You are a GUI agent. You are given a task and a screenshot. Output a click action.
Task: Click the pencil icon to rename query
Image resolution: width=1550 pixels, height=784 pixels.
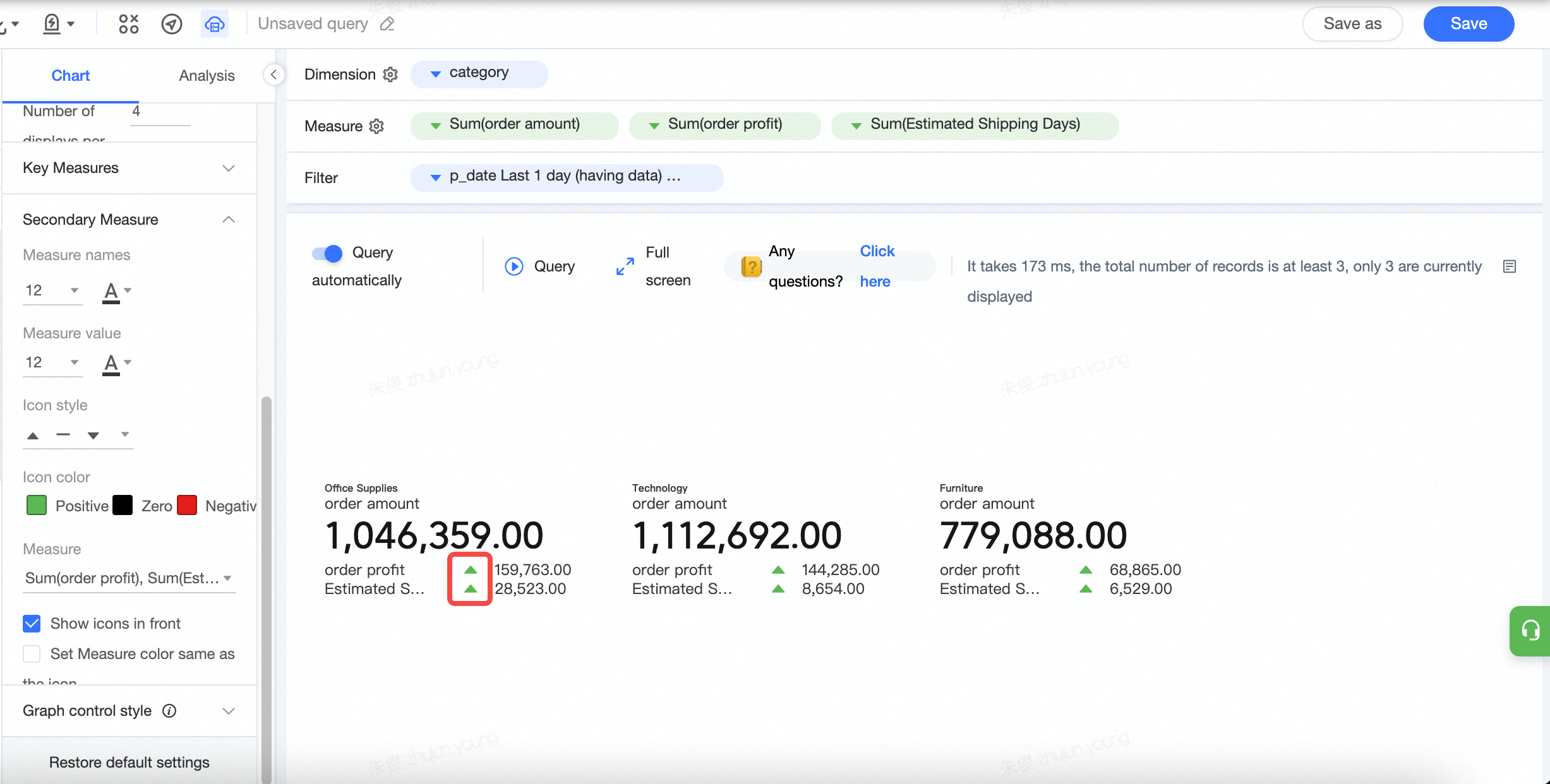pos(387,24)
